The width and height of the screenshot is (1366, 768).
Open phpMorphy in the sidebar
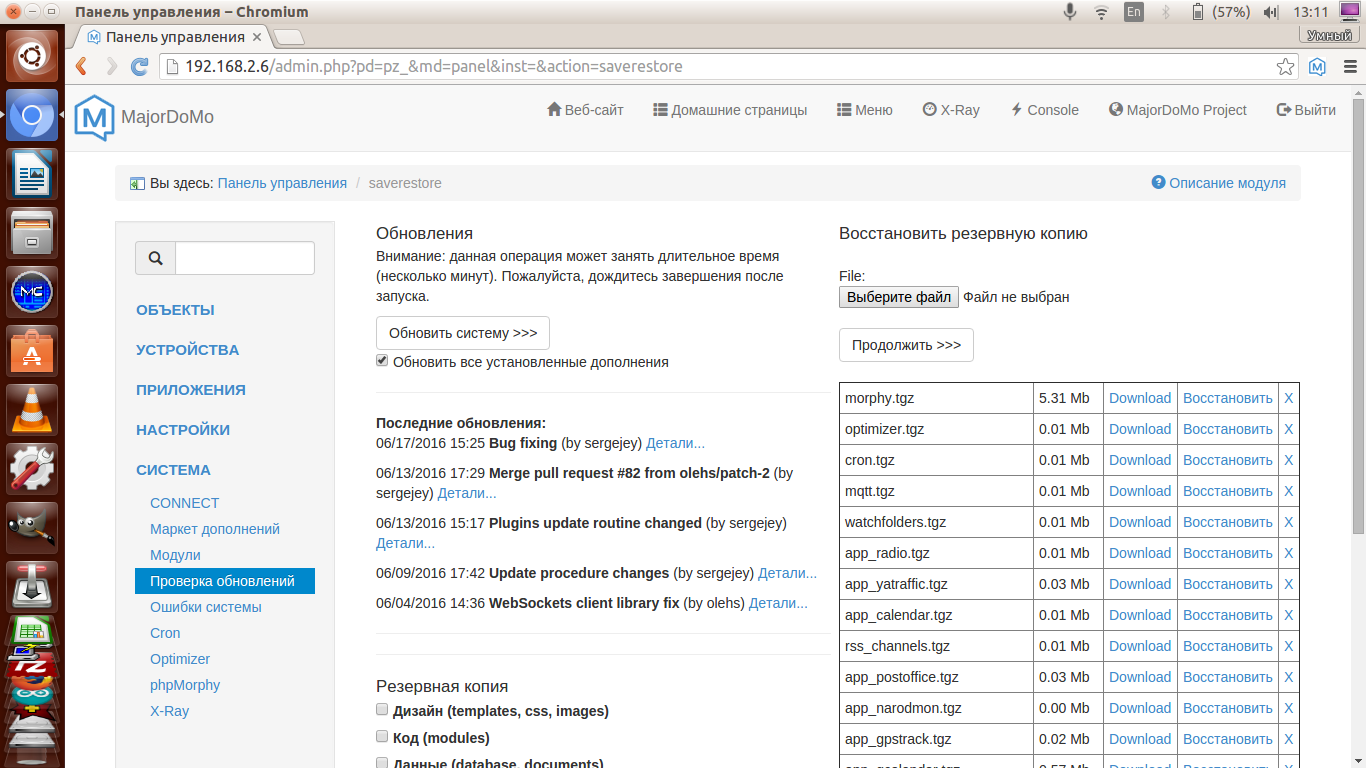(185, 685)
